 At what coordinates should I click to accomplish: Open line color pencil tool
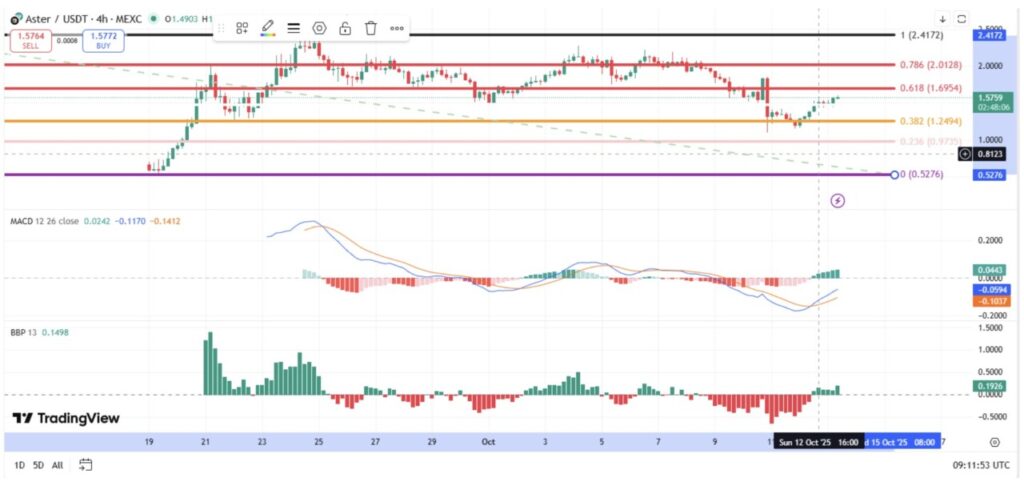click(268, 28)
